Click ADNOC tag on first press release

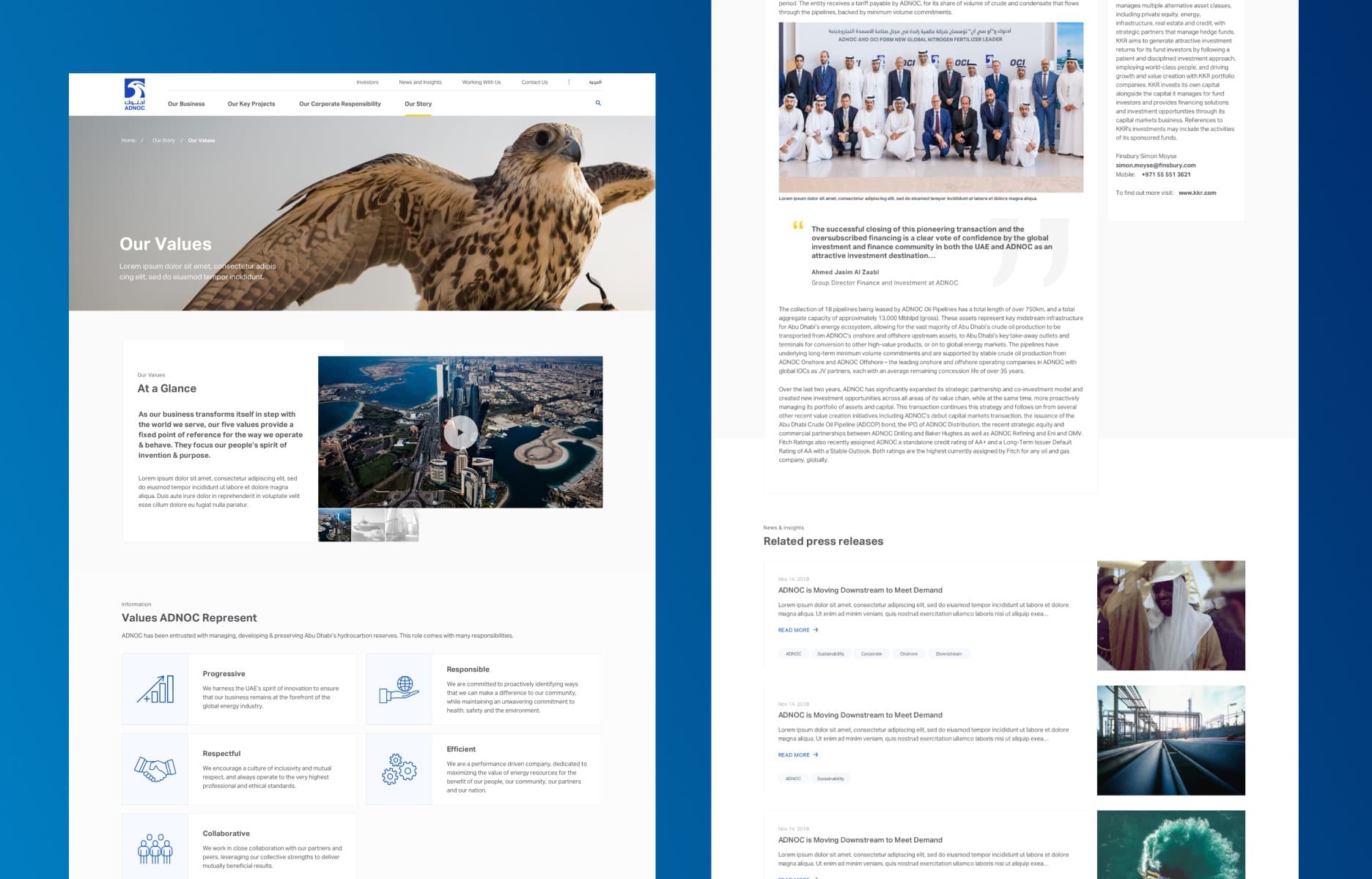(794, 654)
